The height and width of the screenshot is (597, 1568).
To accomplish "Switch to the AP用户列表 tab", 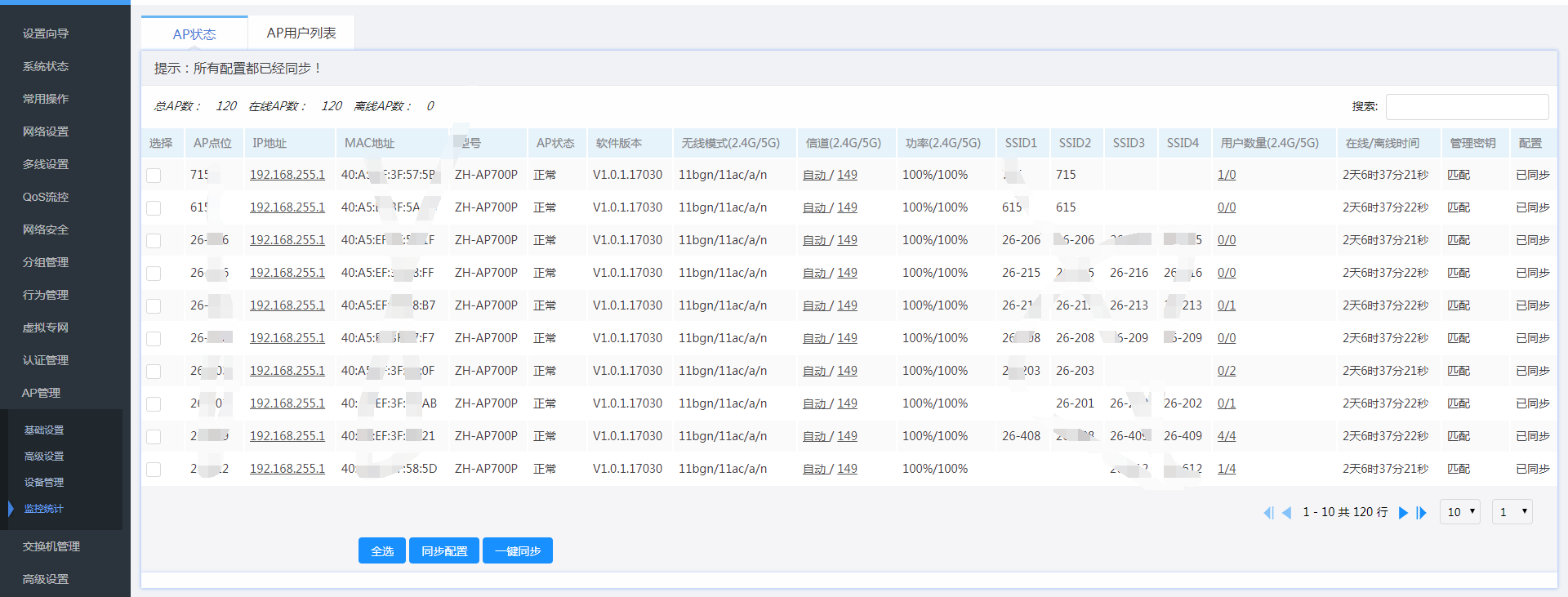I will [x=301, y=33].
